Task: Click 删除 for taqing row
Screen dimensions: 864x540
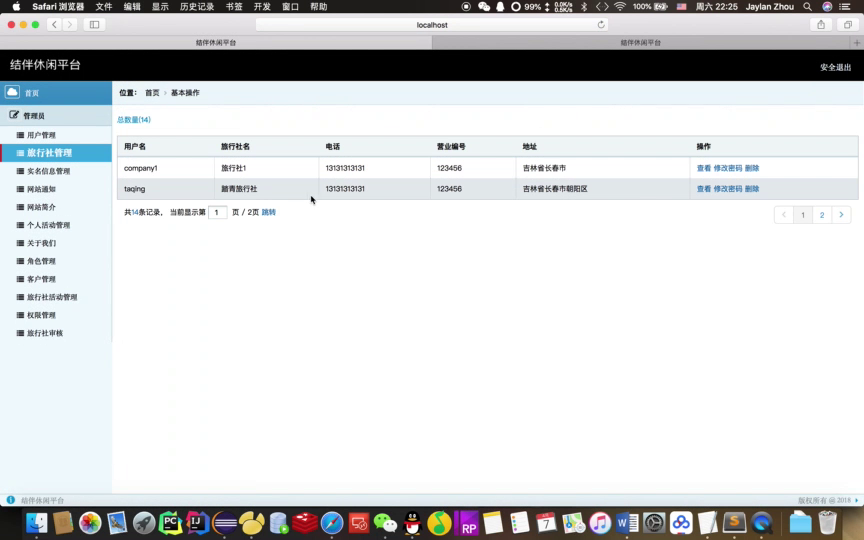Action: coord(752,188)
